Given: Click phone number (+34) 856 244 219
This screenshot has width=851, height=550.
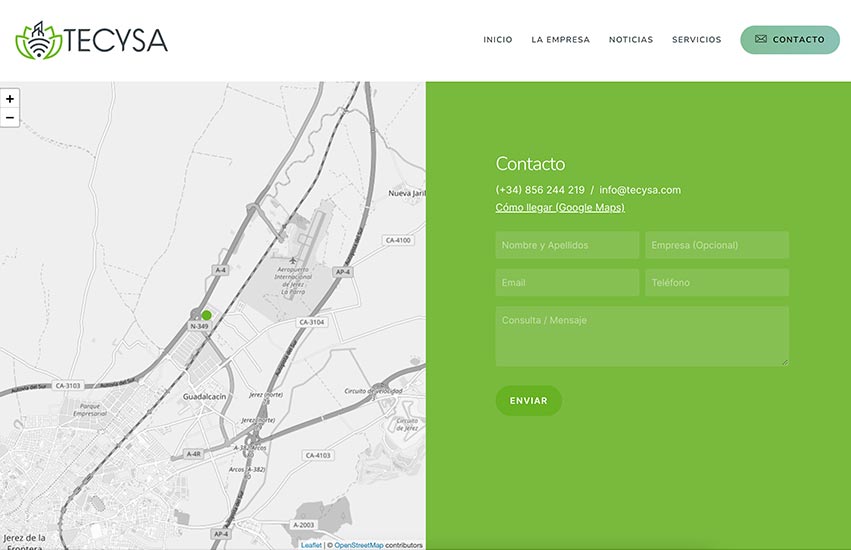Looking at the screenshot, I should click(x=540, y=190).
